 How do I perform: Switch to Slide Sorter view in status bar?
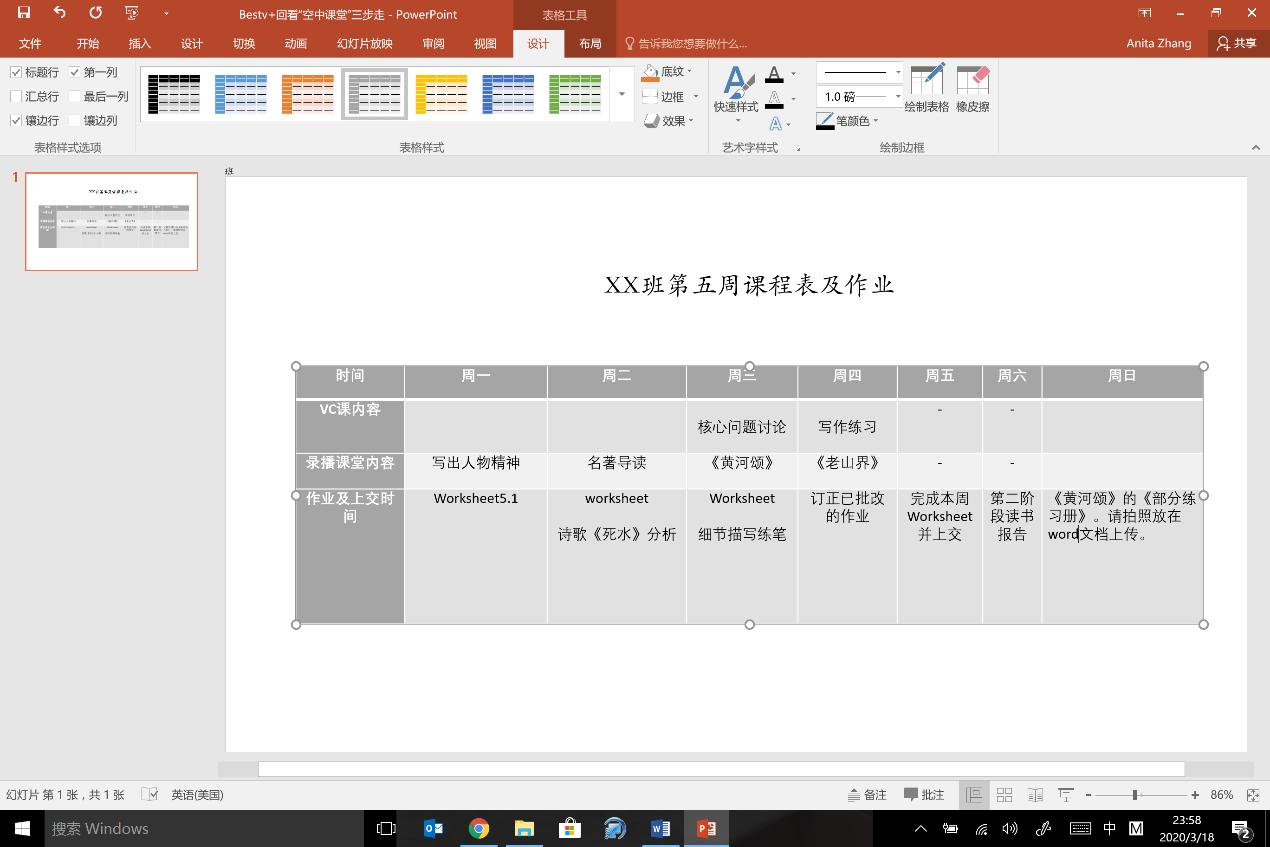click(1003, 794)
